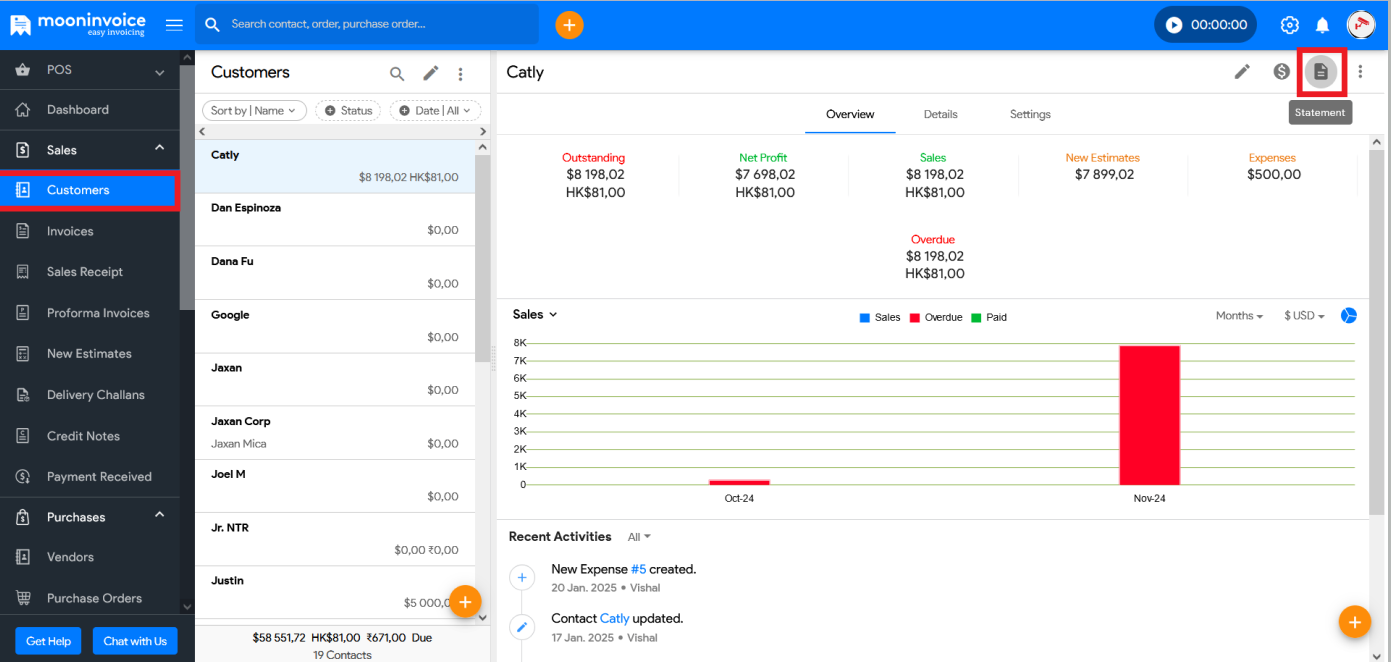Viewport: 1391px width, 662px height.
Task: Open the Sales chart type dropdown
Action: pyautogui.click(x=535, y=314)
